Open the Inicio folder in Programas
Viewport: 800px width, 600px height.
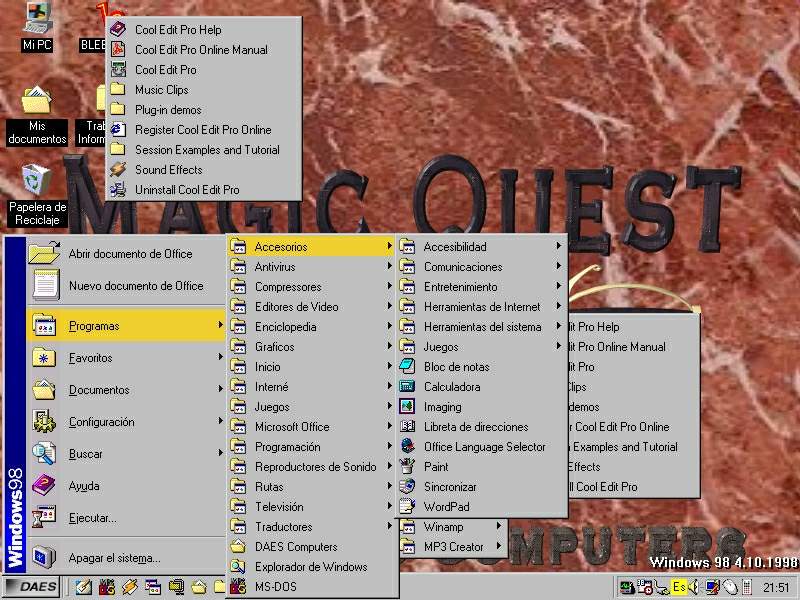[x=312, y=366]
